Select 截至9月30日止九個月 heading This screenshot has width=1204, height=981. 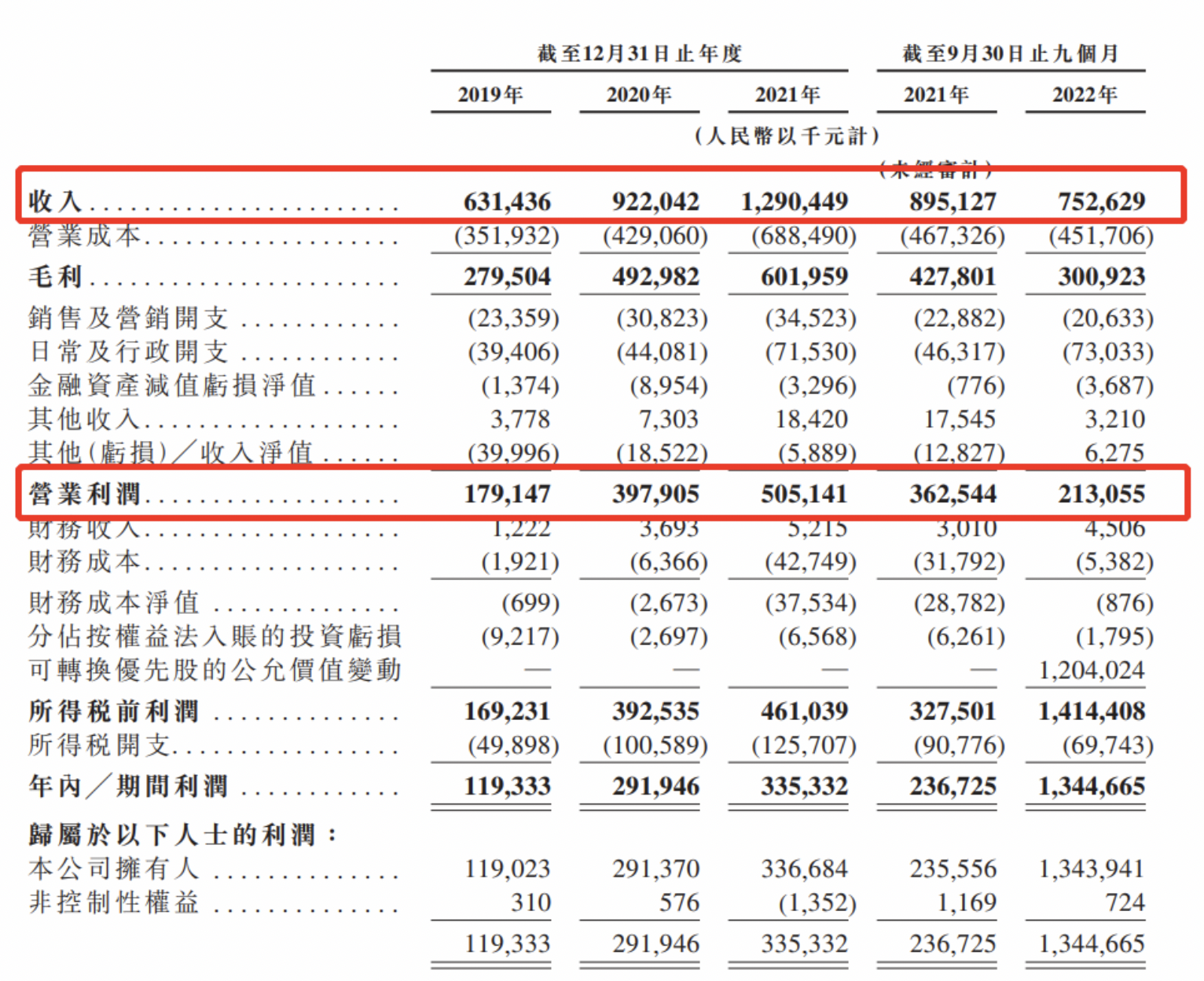coord(1011,53)
